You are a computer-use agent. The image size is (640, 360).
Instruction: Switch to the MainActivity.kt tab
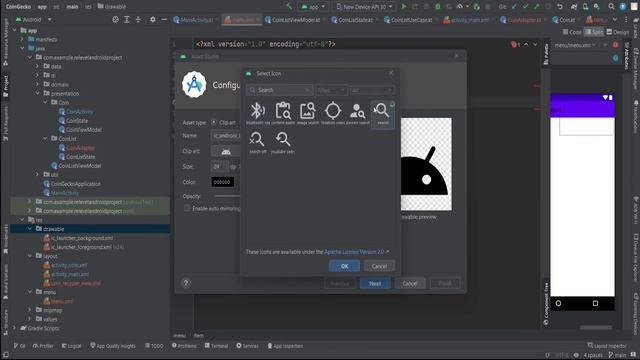(x=196, y=20)
